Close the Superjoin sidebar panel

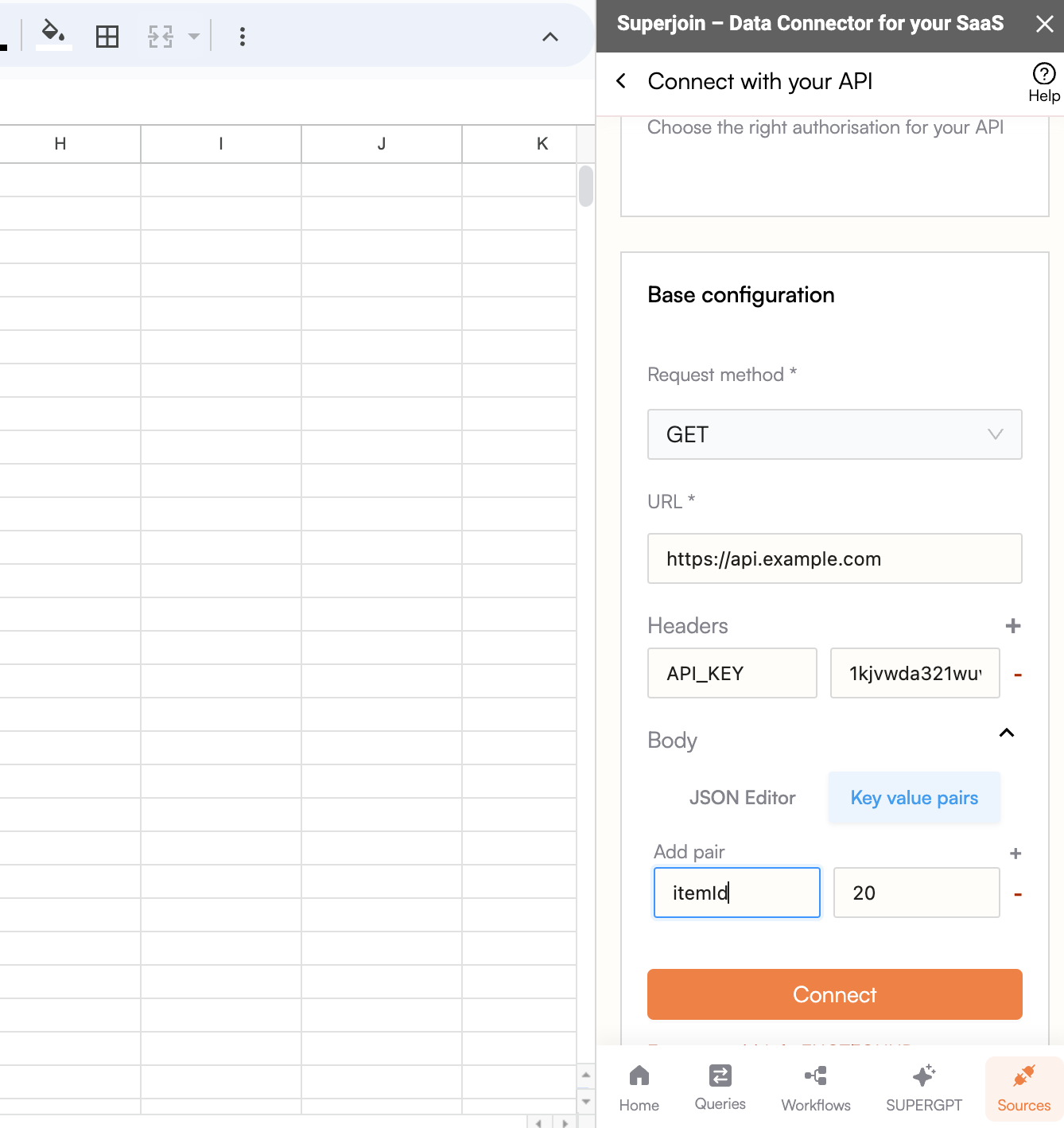(1045, 24)
